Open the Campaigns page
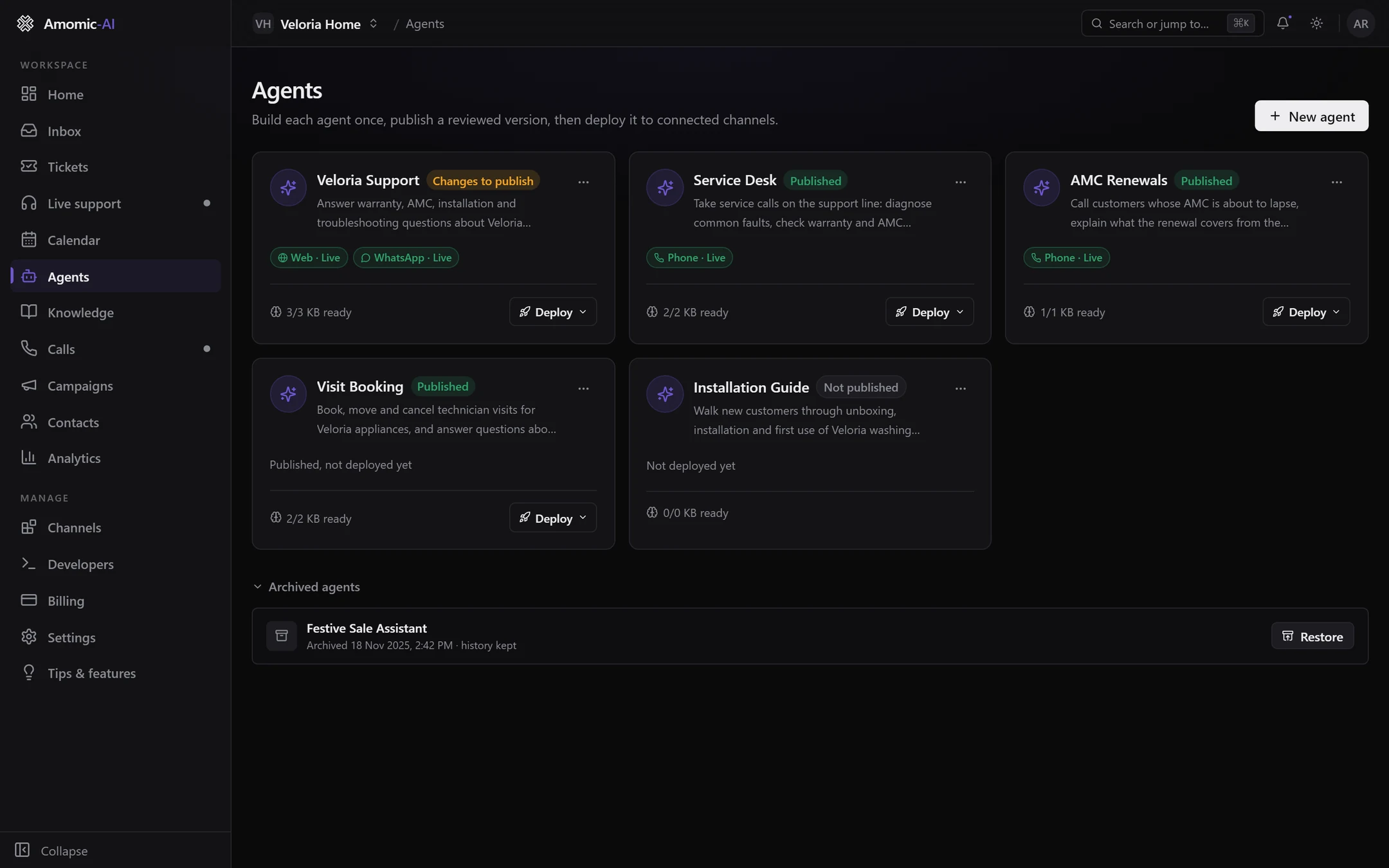 (x=116, y=385)
